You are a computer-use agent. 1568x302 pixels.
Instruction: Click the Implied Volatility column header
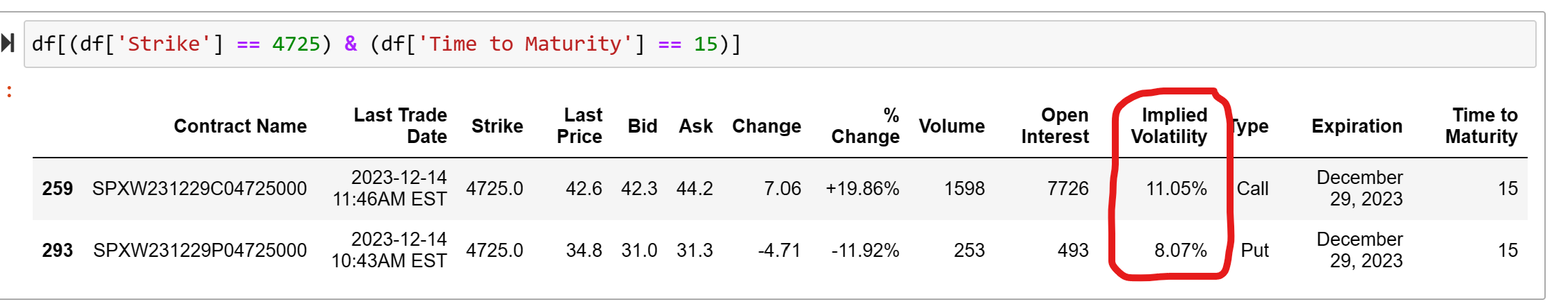click(1169, 126)
